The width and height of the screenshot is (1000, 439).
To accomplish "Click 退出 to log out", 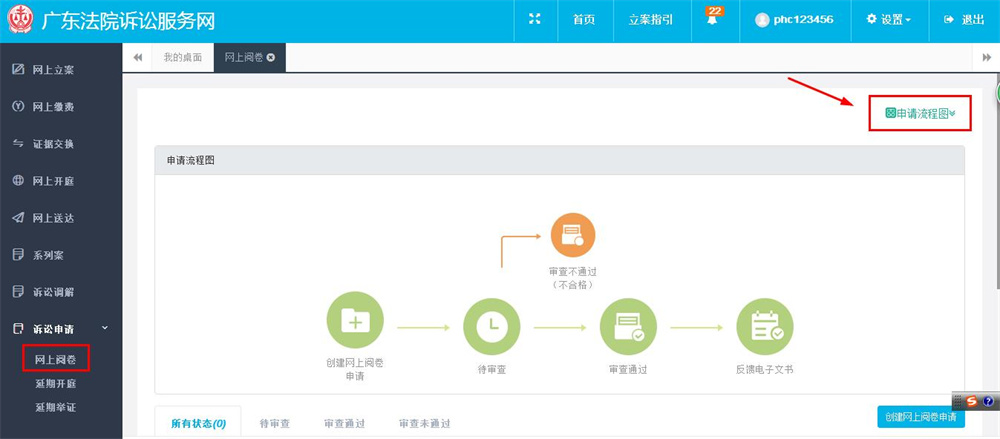I will pos(965,20).
